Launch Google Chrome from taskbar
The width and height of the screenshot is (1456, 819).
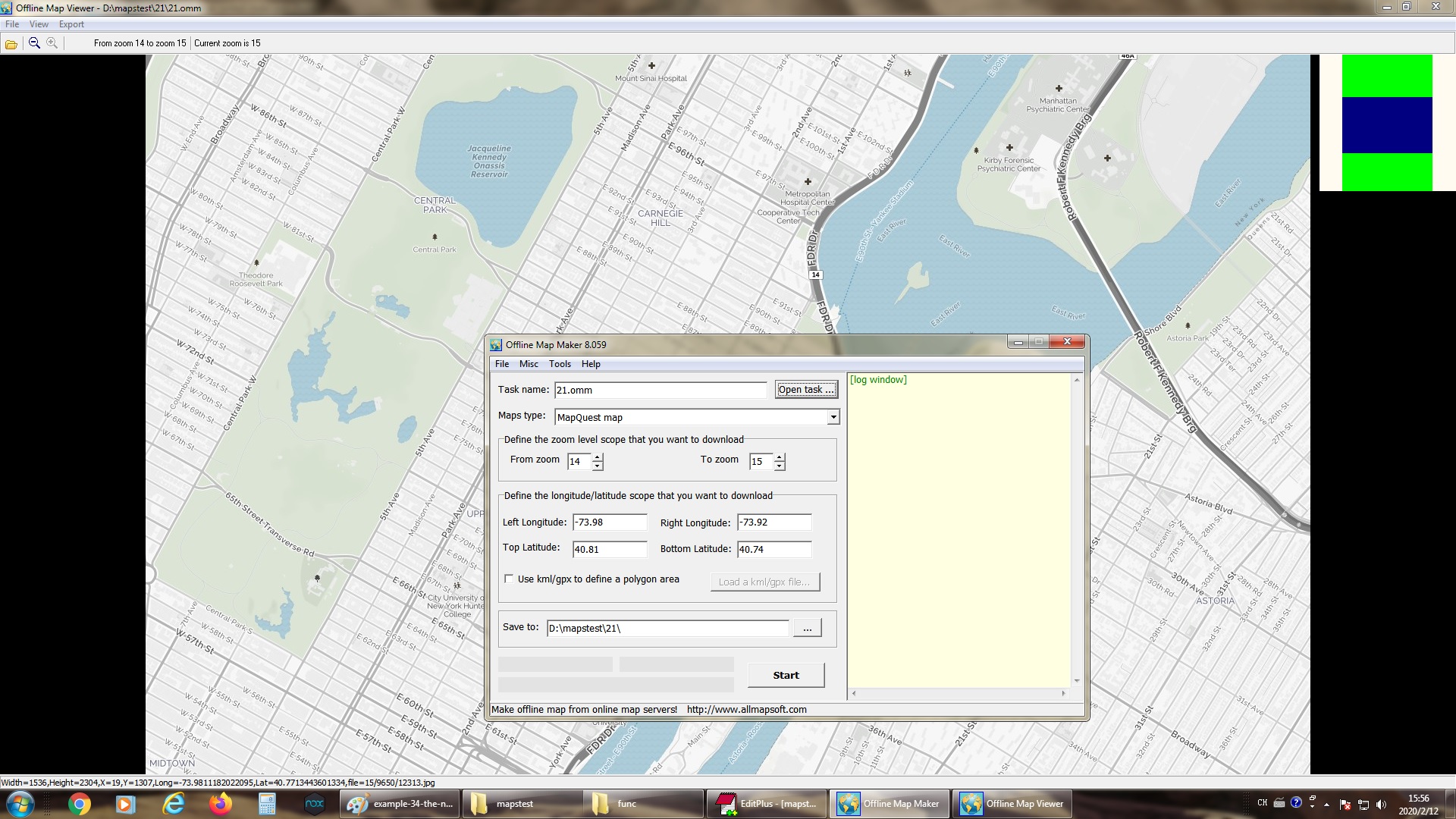79,804
